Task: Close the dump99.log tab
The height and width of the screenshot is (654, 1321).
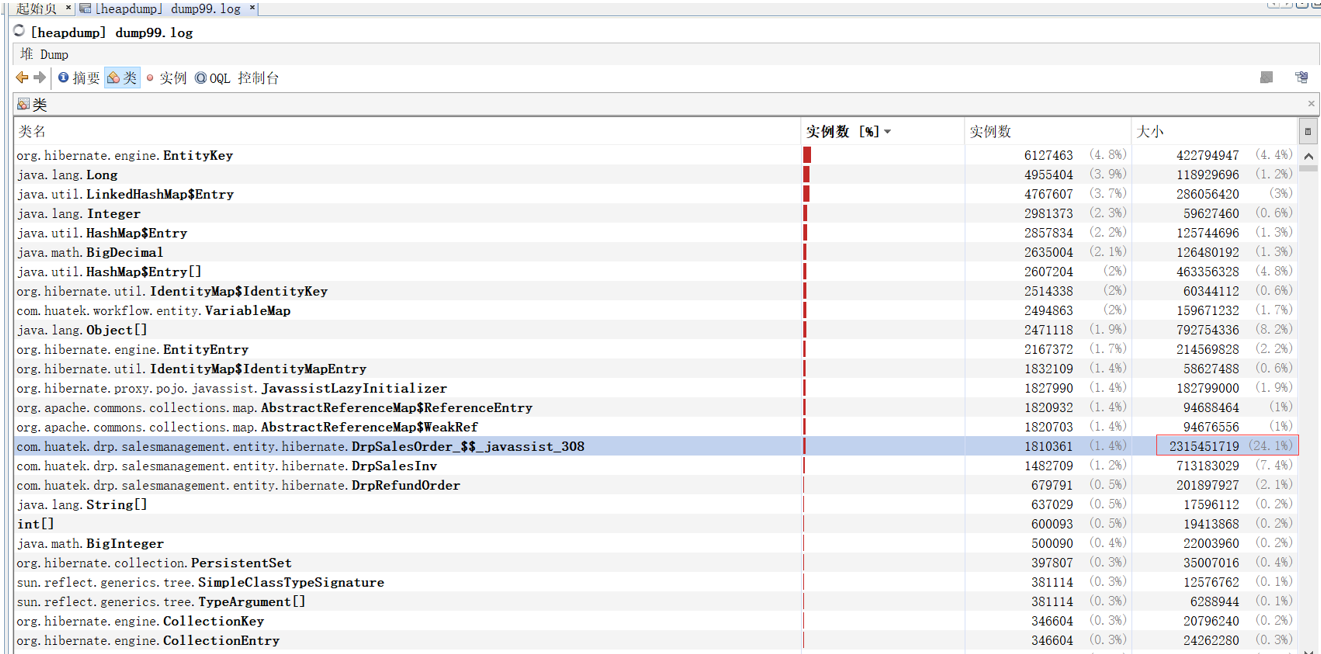Action: tap(252, 8)
